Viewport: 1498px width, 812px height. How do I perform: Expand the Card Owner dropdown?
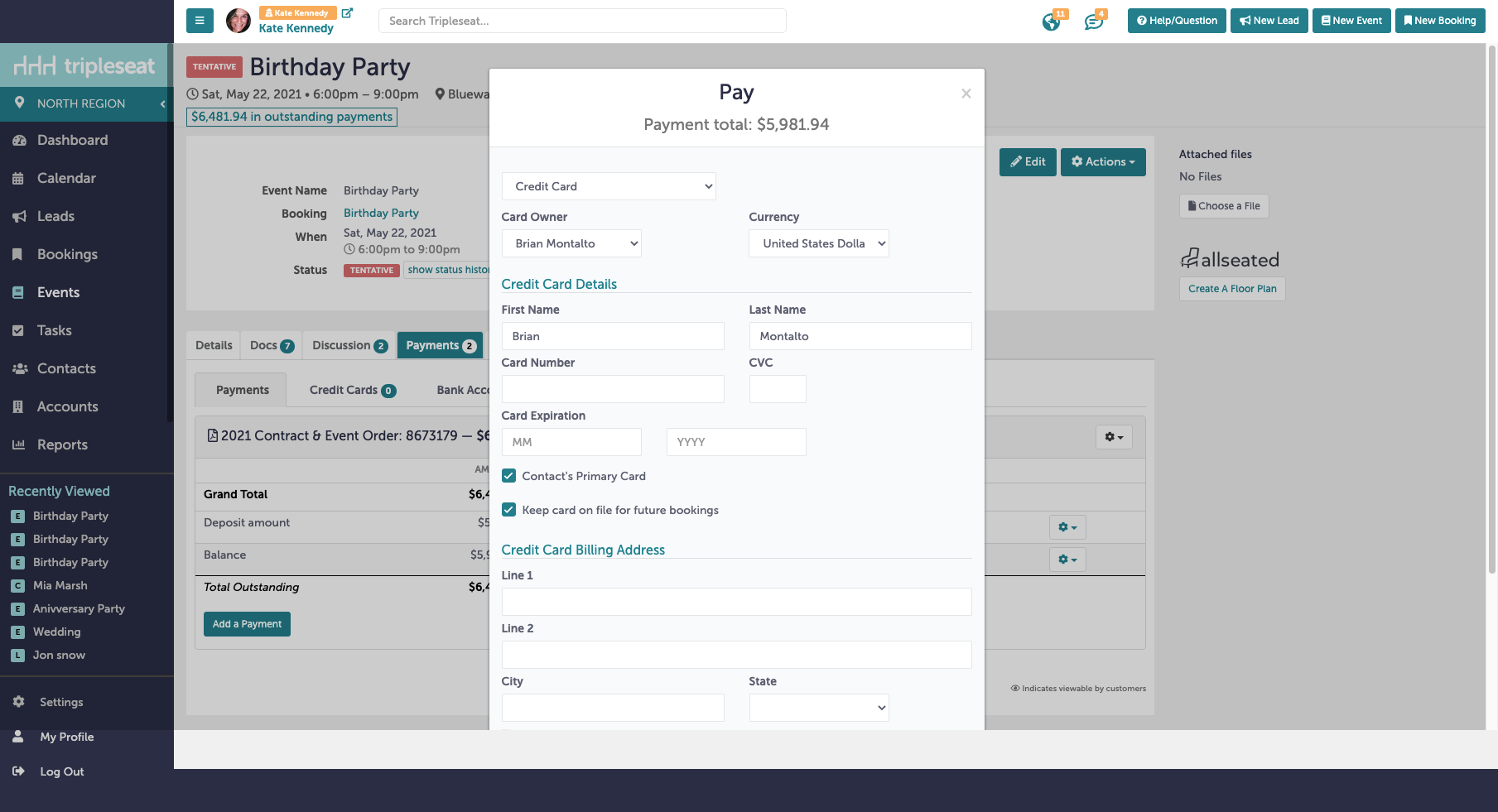[x=571, y=243]
